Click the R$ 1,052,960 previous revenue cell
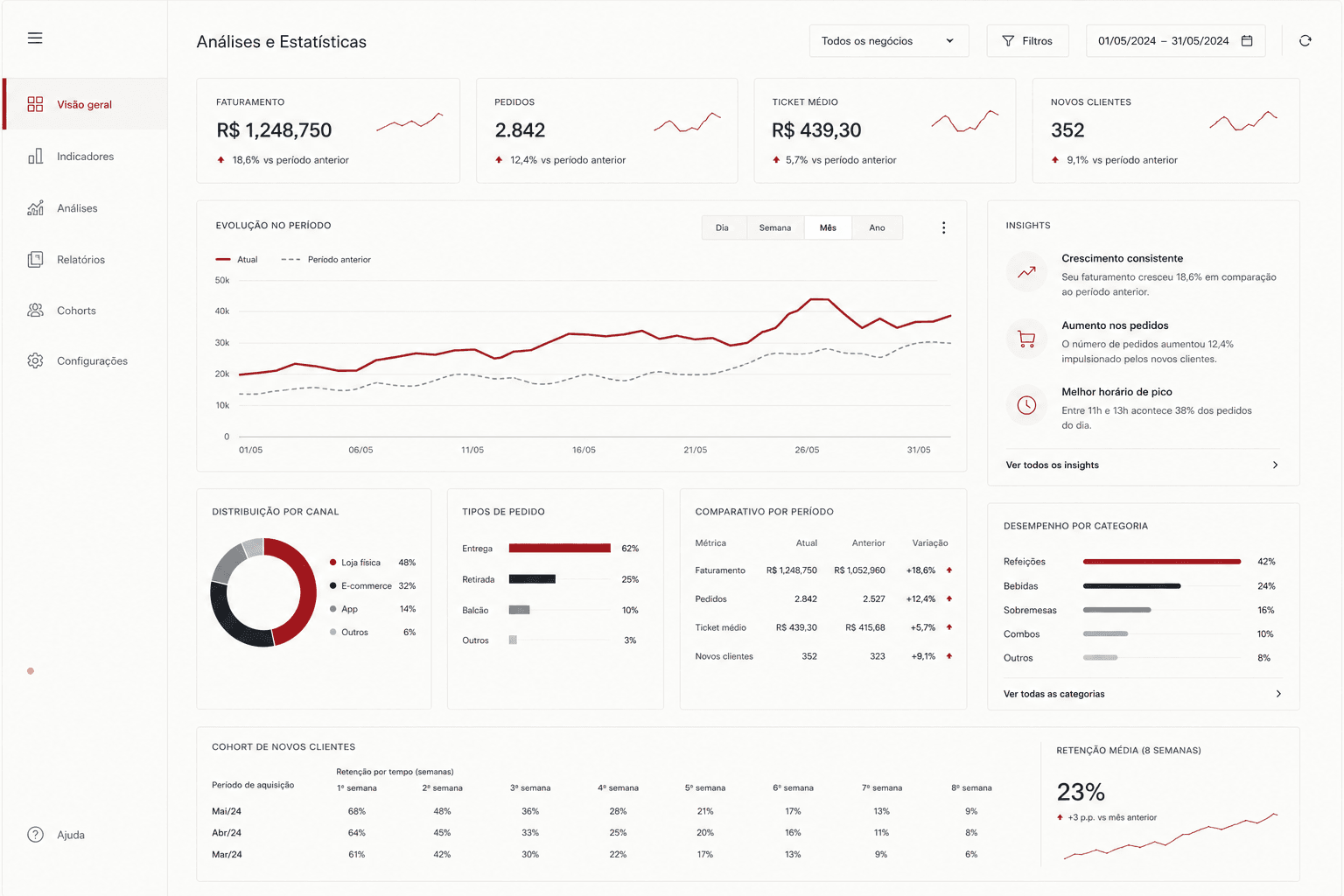The height and width of the screenshot is (896, 1344). pyautogui.click(x=859, y=570)
